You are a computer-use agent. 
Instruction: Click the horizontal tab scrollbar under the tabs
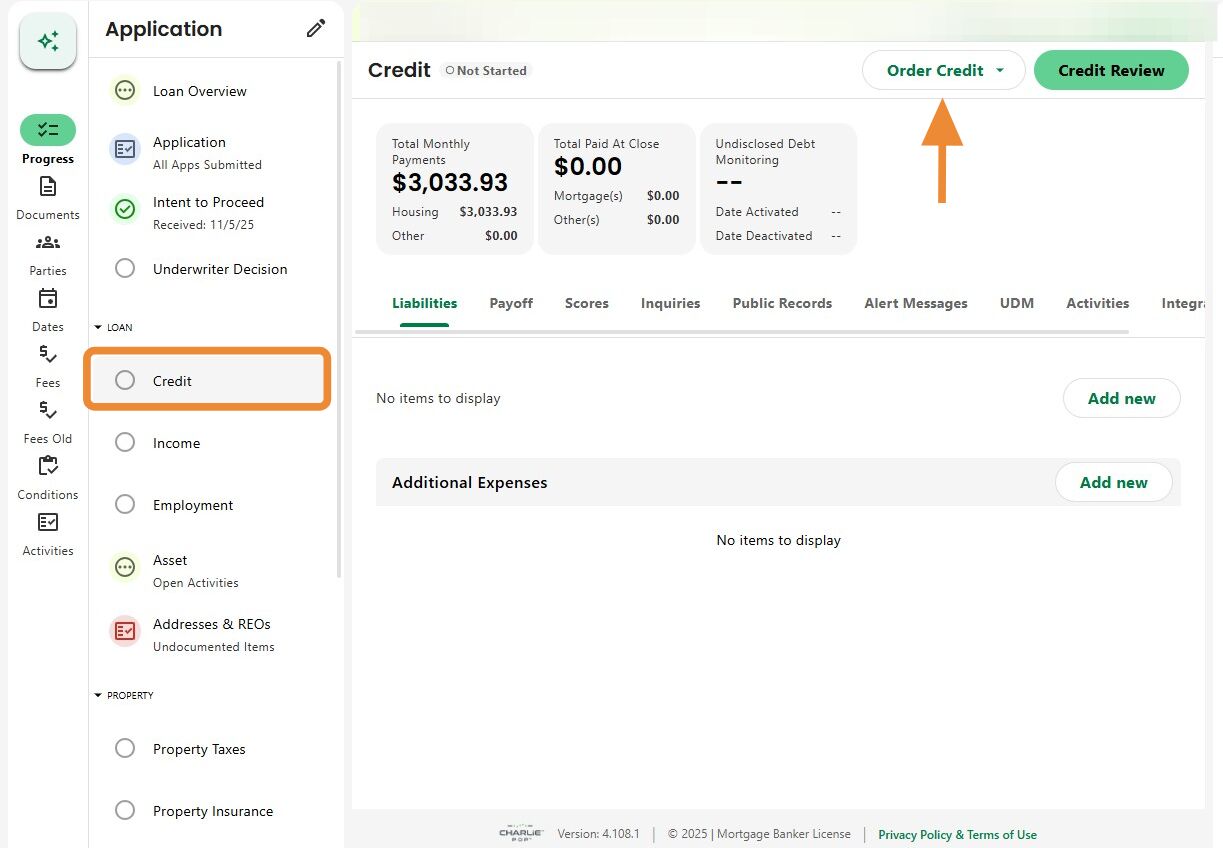point(740,332)
